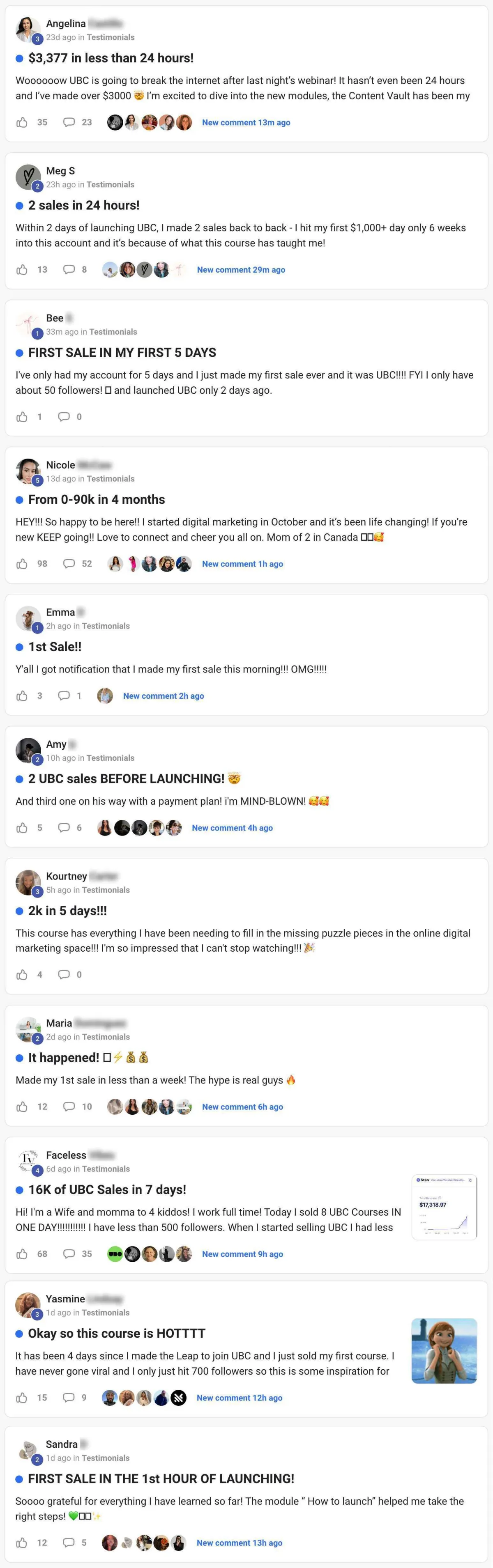The height and width of the screenshot is (1568, 493).
Task: Click Yasmine's profile picture
Action: 28,1304
